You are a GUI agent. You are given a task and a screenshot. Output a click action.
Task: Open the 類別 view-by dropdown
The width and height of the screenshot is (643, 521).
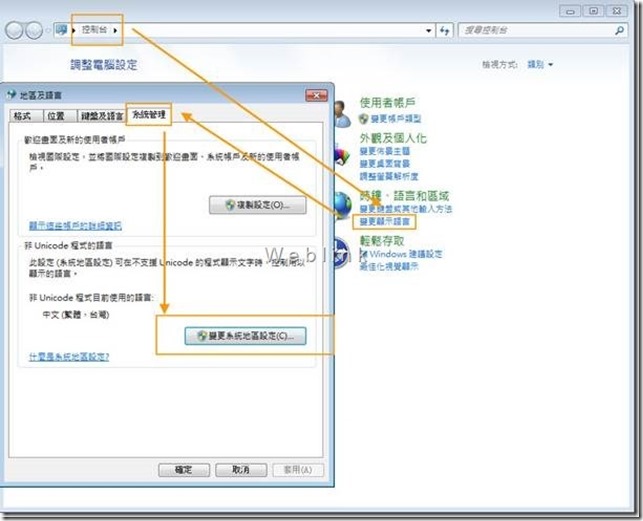coord(540,64)
